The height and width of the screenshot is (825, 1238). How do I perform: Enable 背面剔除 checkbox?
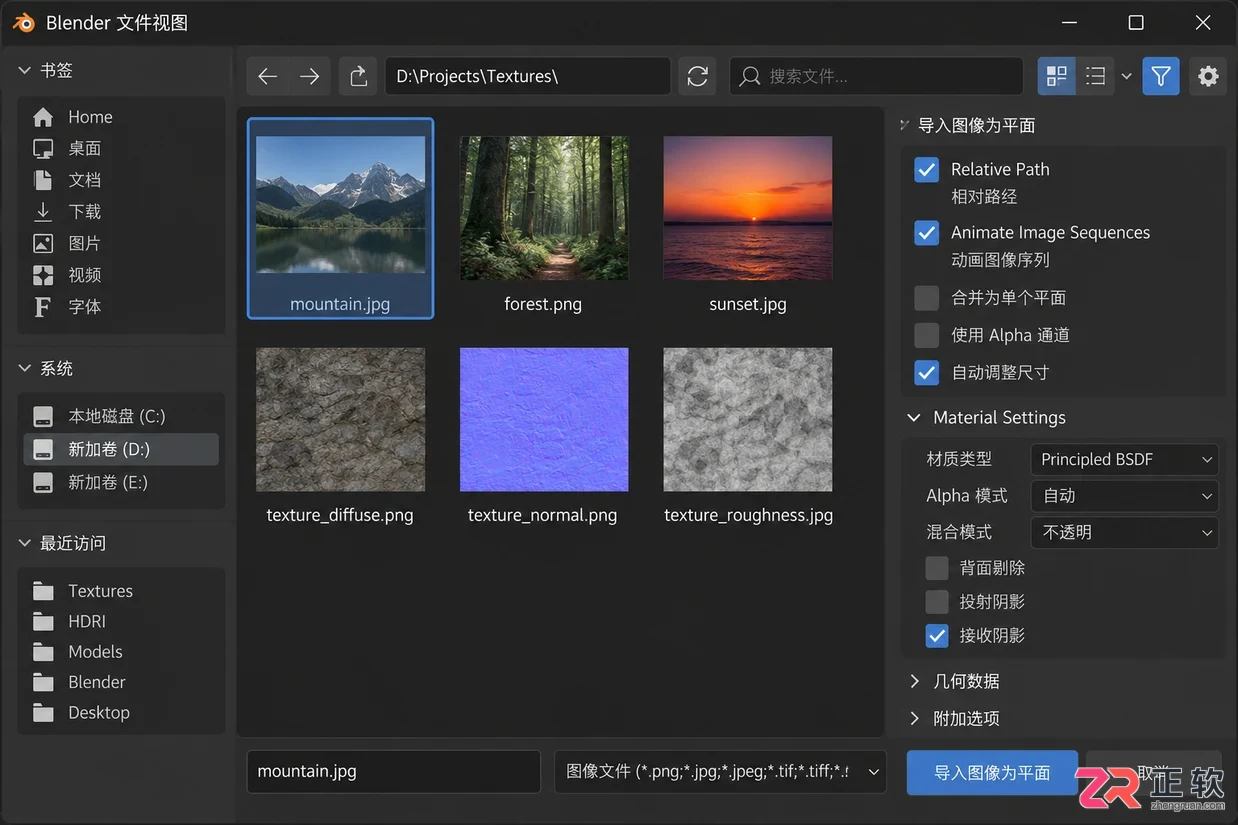[x=937, y=568]
